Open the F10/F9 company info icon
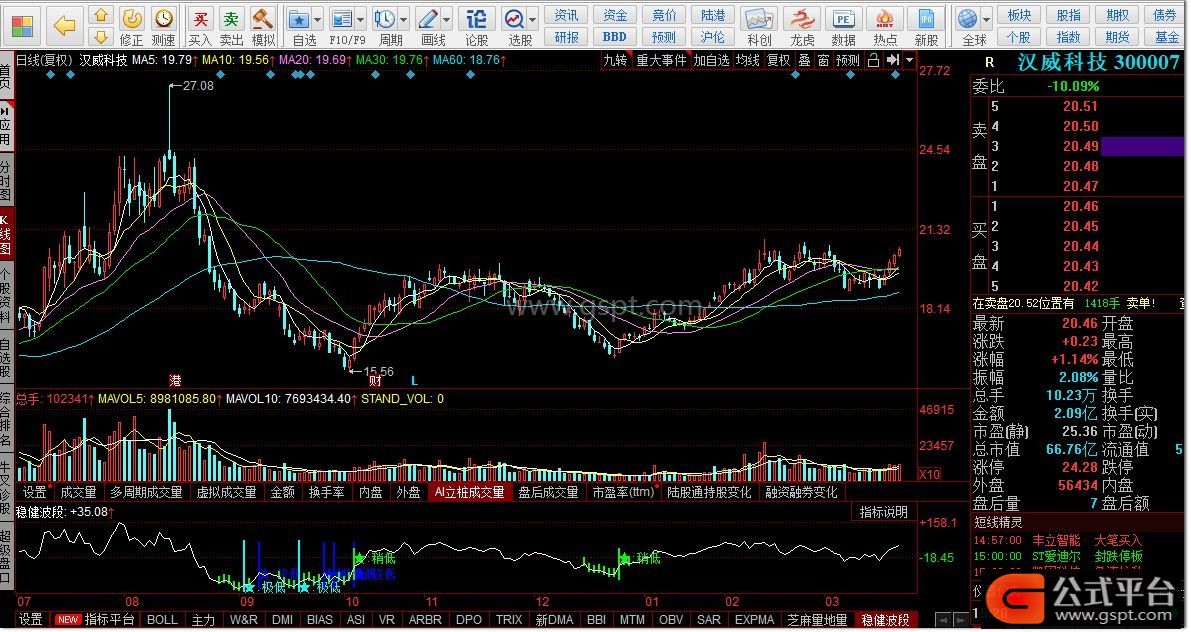 (342, 18)
